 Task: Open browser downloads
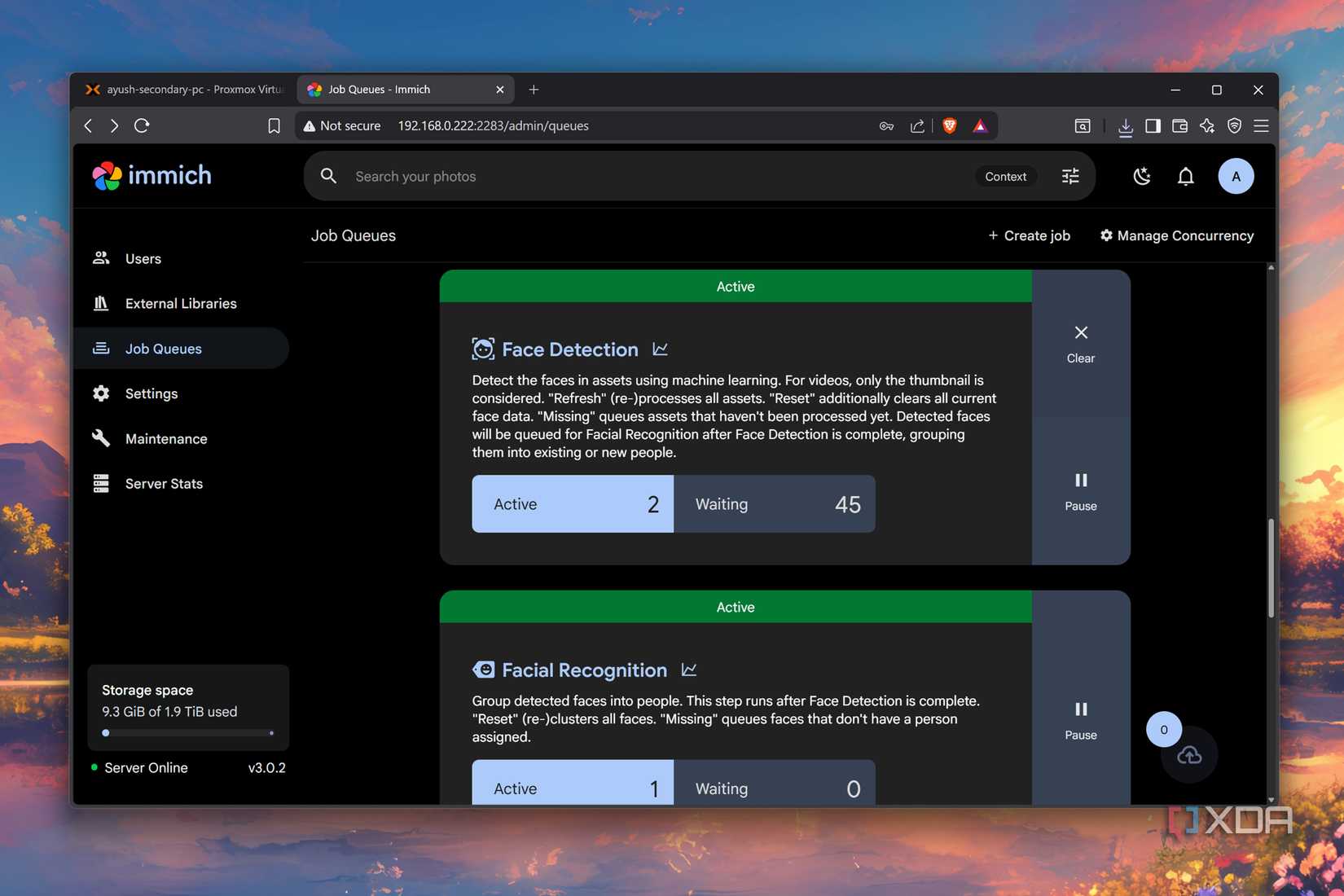click(x=1126, y=125)
